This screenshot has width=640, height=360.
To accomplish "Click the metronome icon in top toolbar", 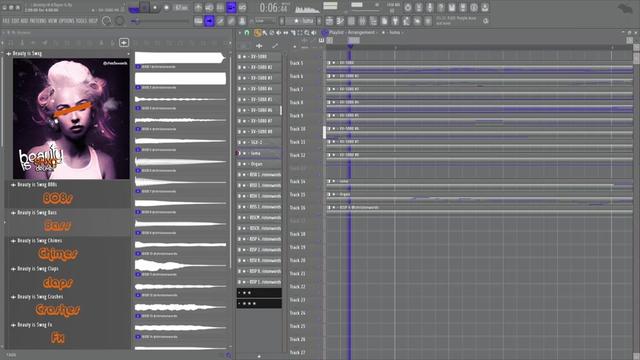I will [x=198, y=7].
